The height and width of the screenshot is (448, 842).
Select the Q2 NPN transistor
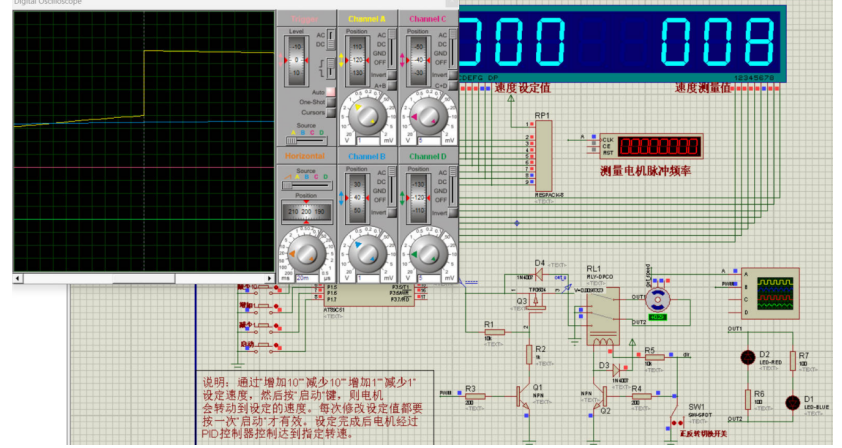point(600,398)
